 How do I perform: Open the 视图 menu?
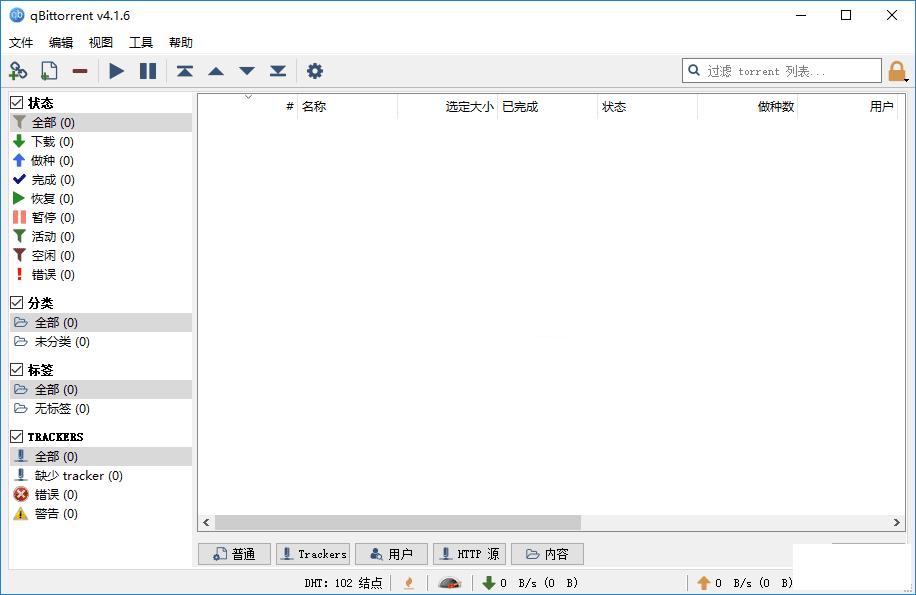(x=100, y=43)
